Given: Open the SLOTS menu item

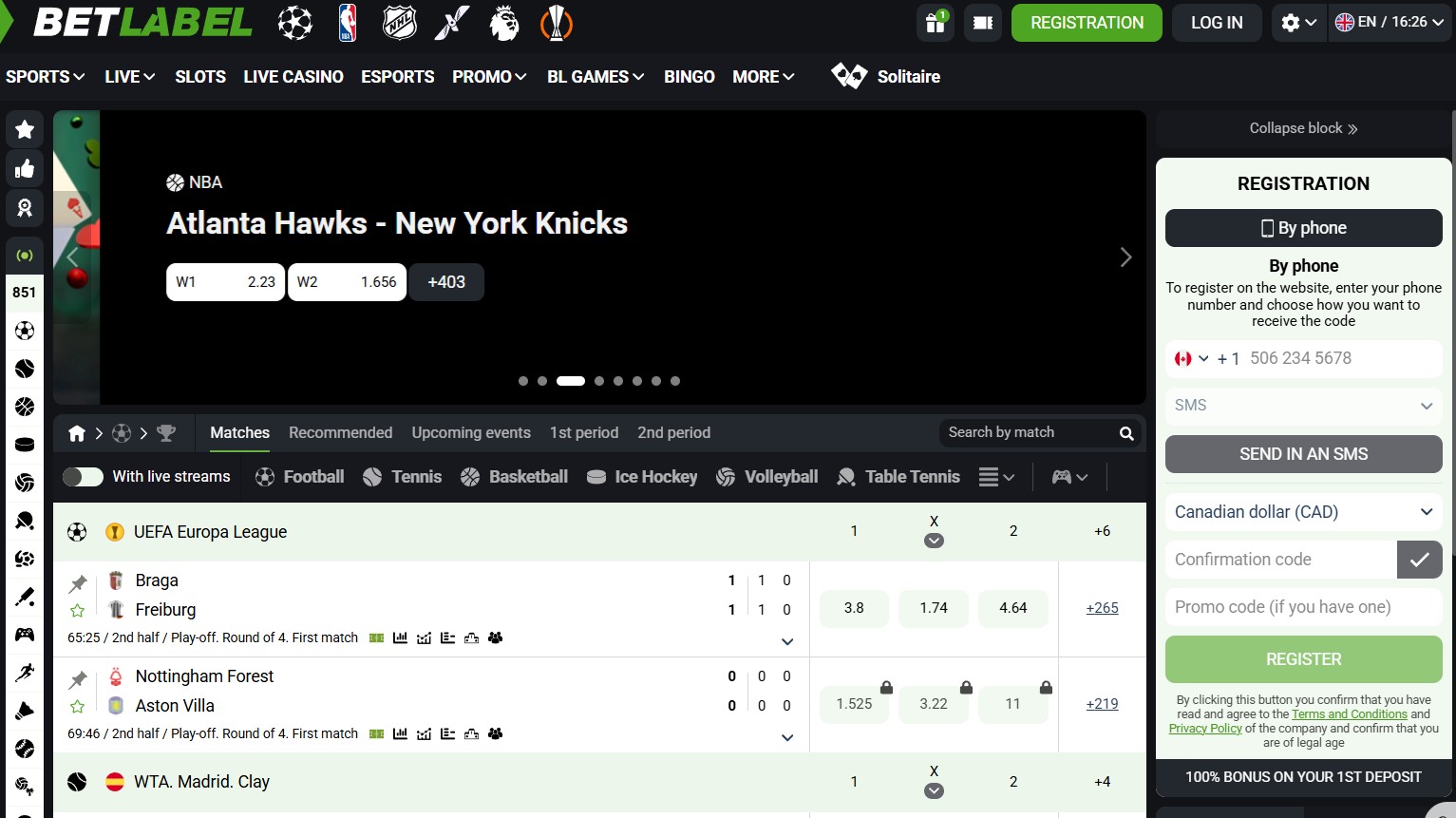Looking at the screenshot, I should [200, 77].
